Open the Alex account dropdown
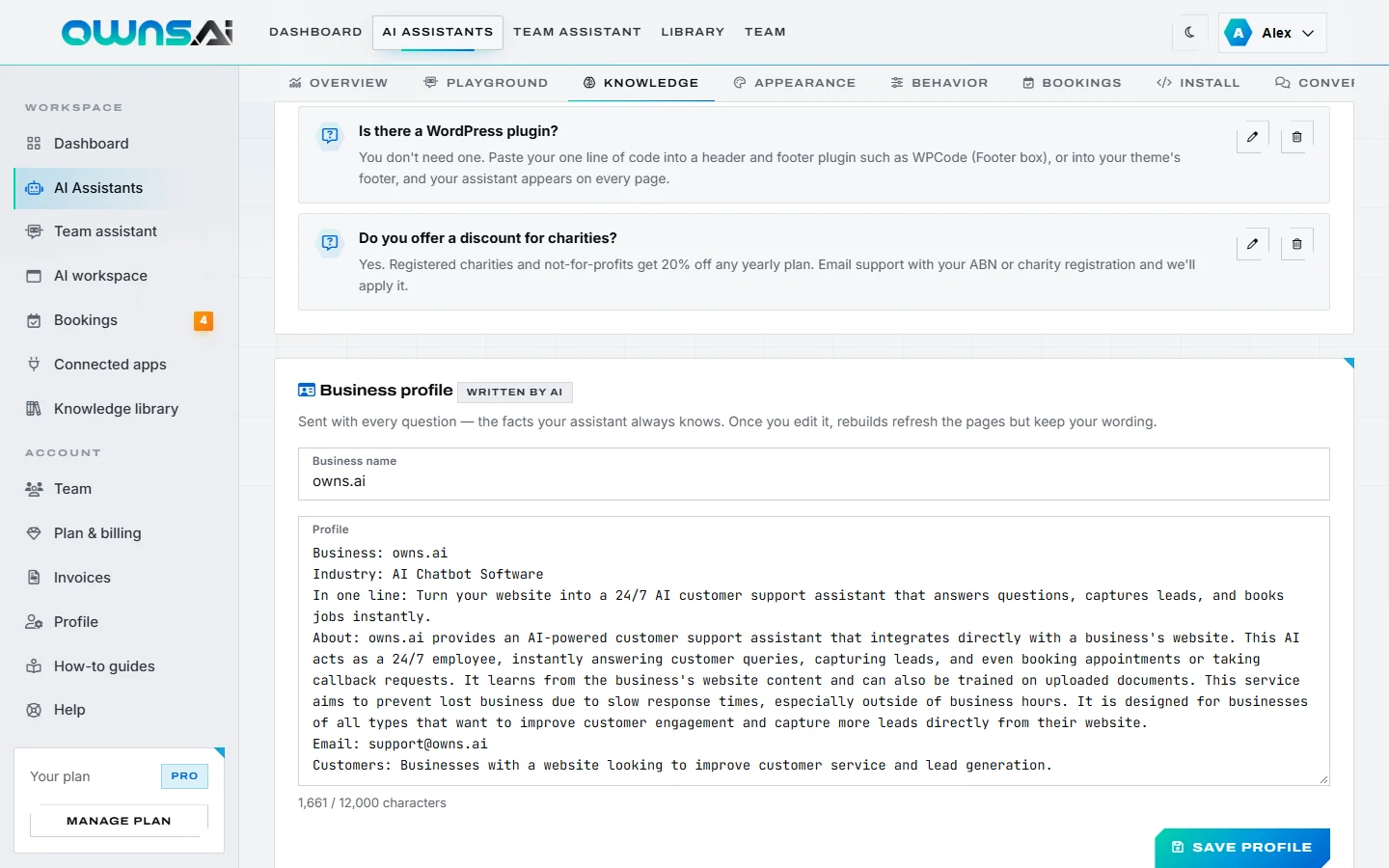 point(1272,33)
